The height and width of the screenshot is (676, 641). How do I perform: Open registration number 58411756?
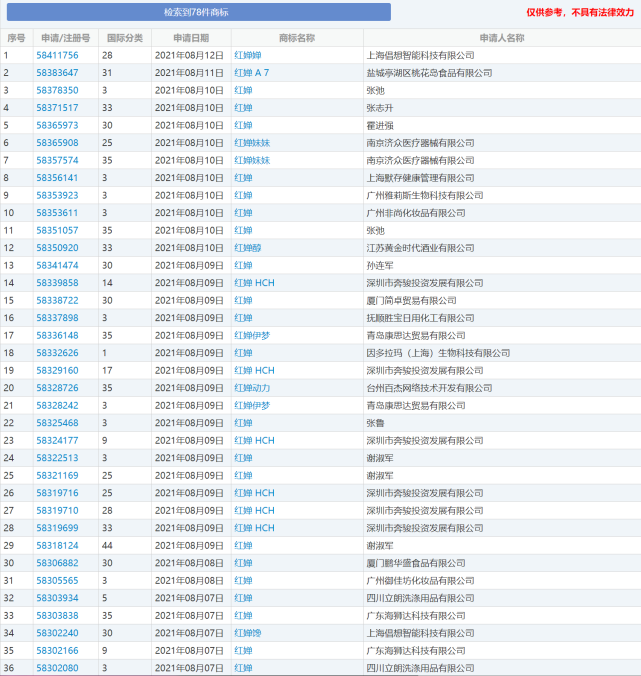tap(57, 55)
